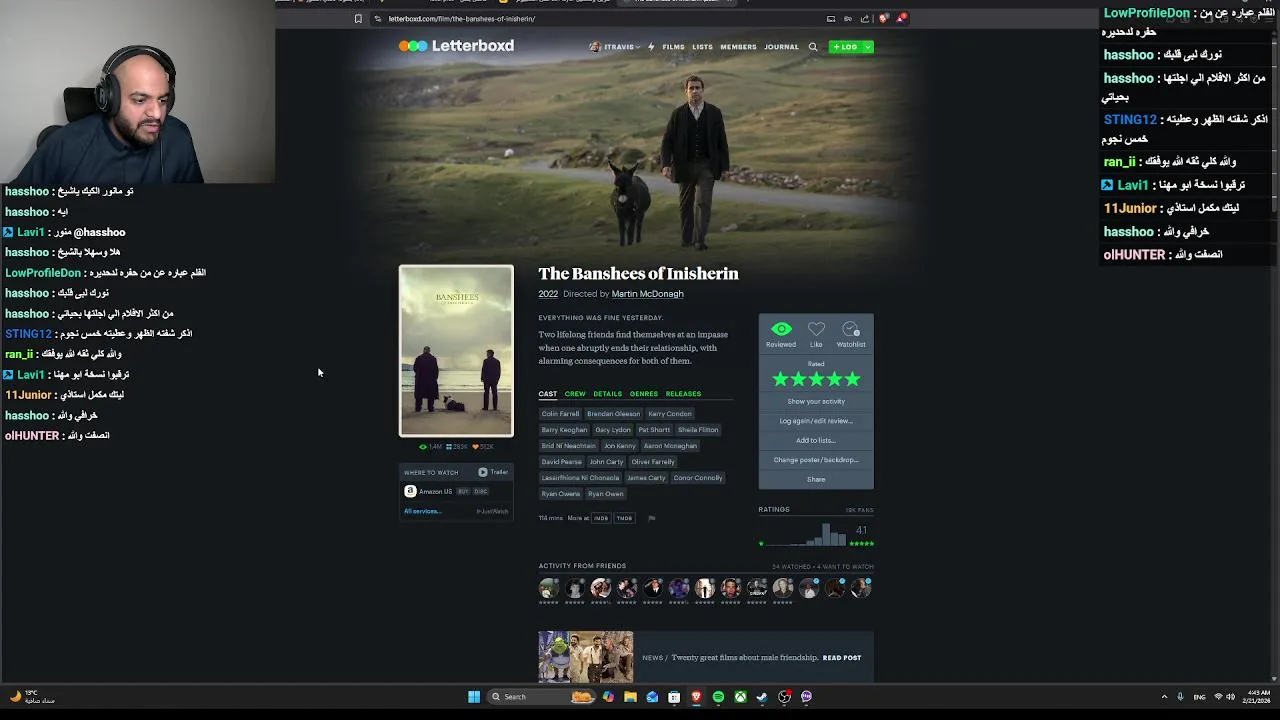Screen dimensions: 1280x720
Task: Select the Cast tab
Action: [548, 394]
